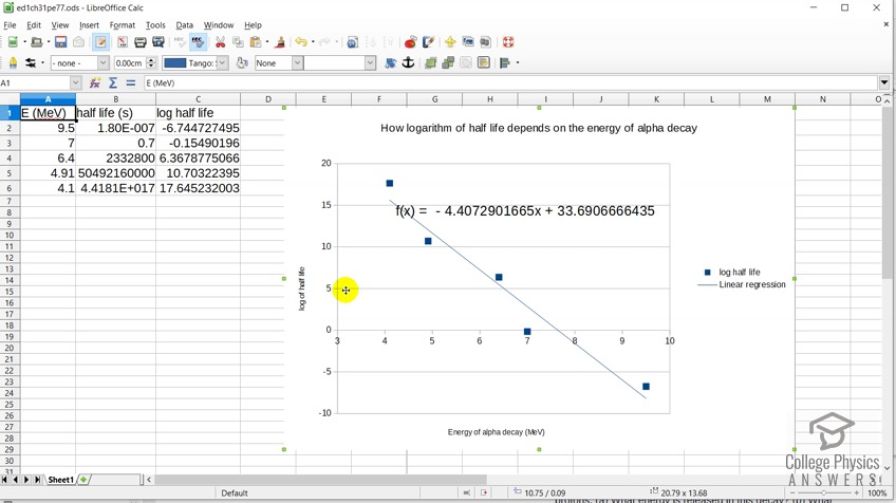Select cell containing 'log half life' header
The width and height of the screenshot is (896, 503).
(x=198, y=113)
